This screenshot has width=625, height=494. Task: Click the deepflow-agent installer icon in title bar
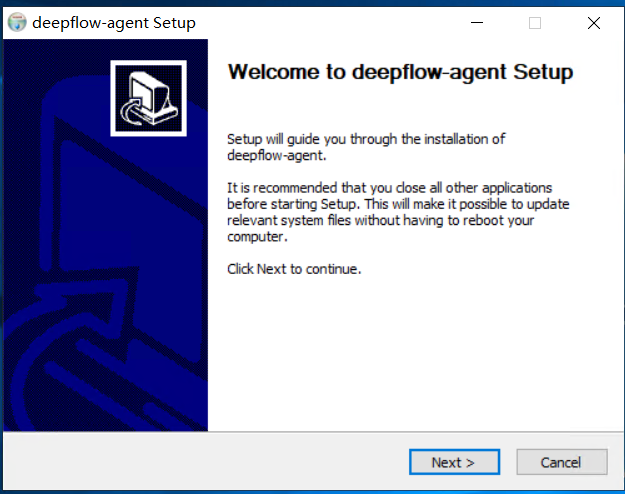point(16,23)
